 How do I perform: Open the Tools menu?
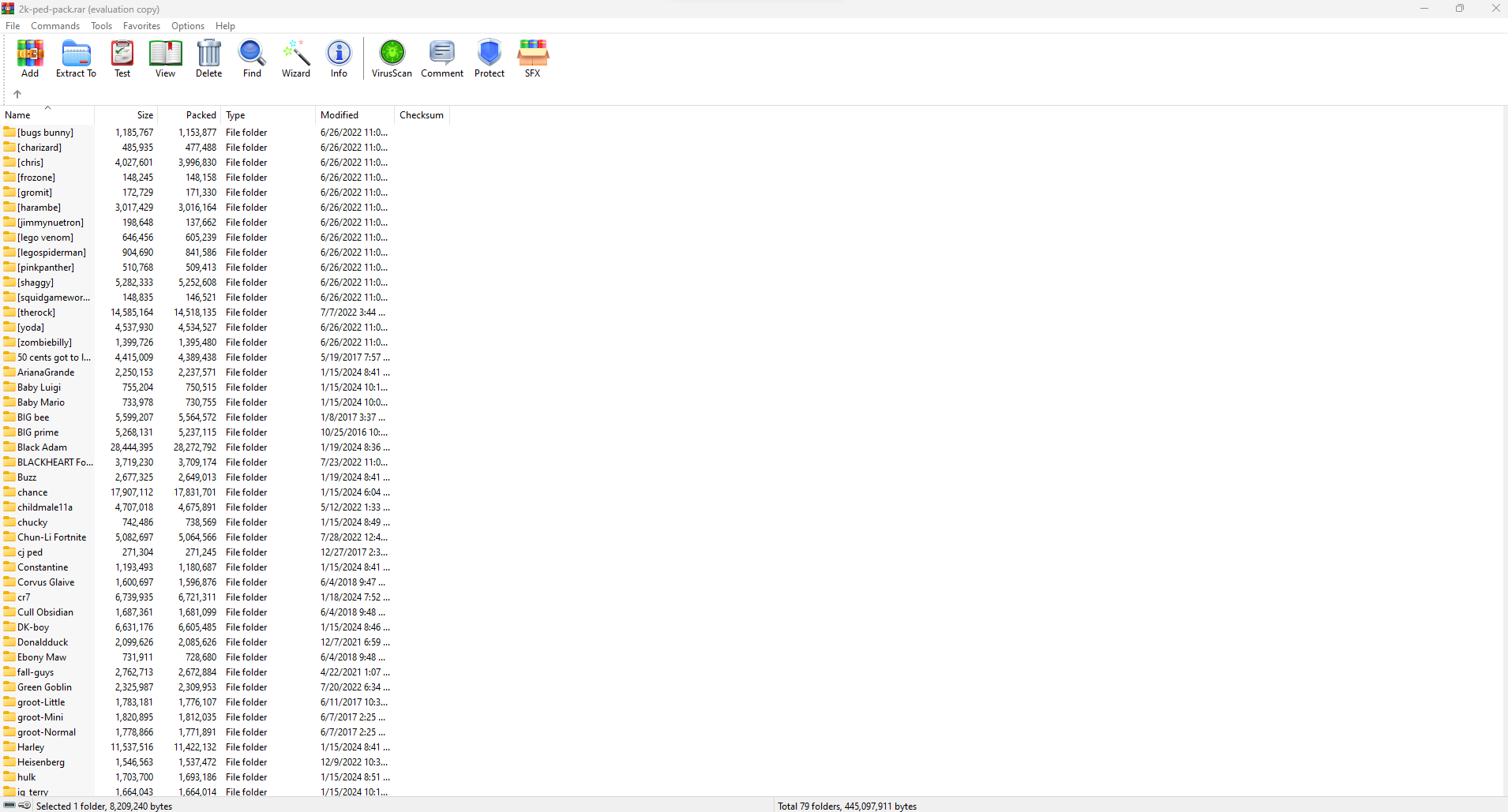click(x=101, y=26)
